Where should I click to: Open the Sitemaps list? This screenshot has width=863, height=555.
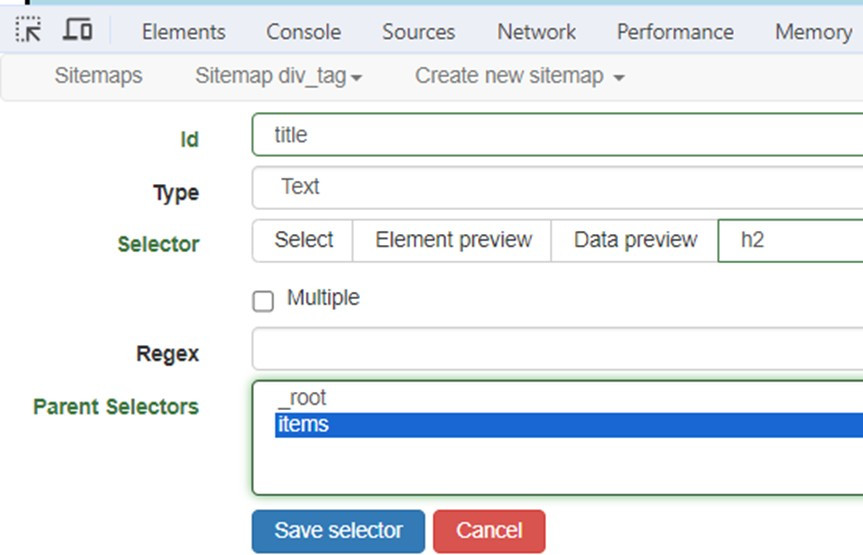click(x=98, y=76)
